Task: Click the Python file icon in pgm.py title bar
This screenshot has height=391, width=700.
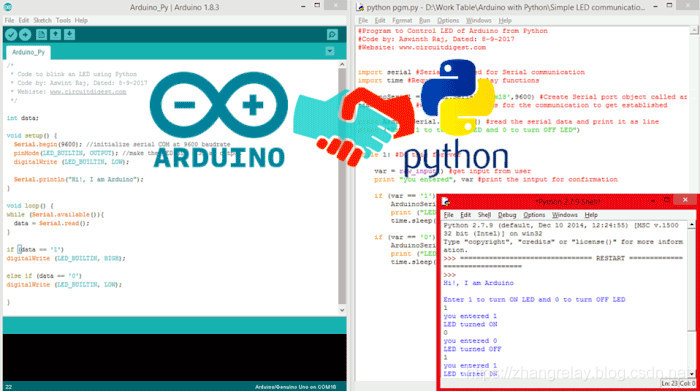Action: (360, 7)
